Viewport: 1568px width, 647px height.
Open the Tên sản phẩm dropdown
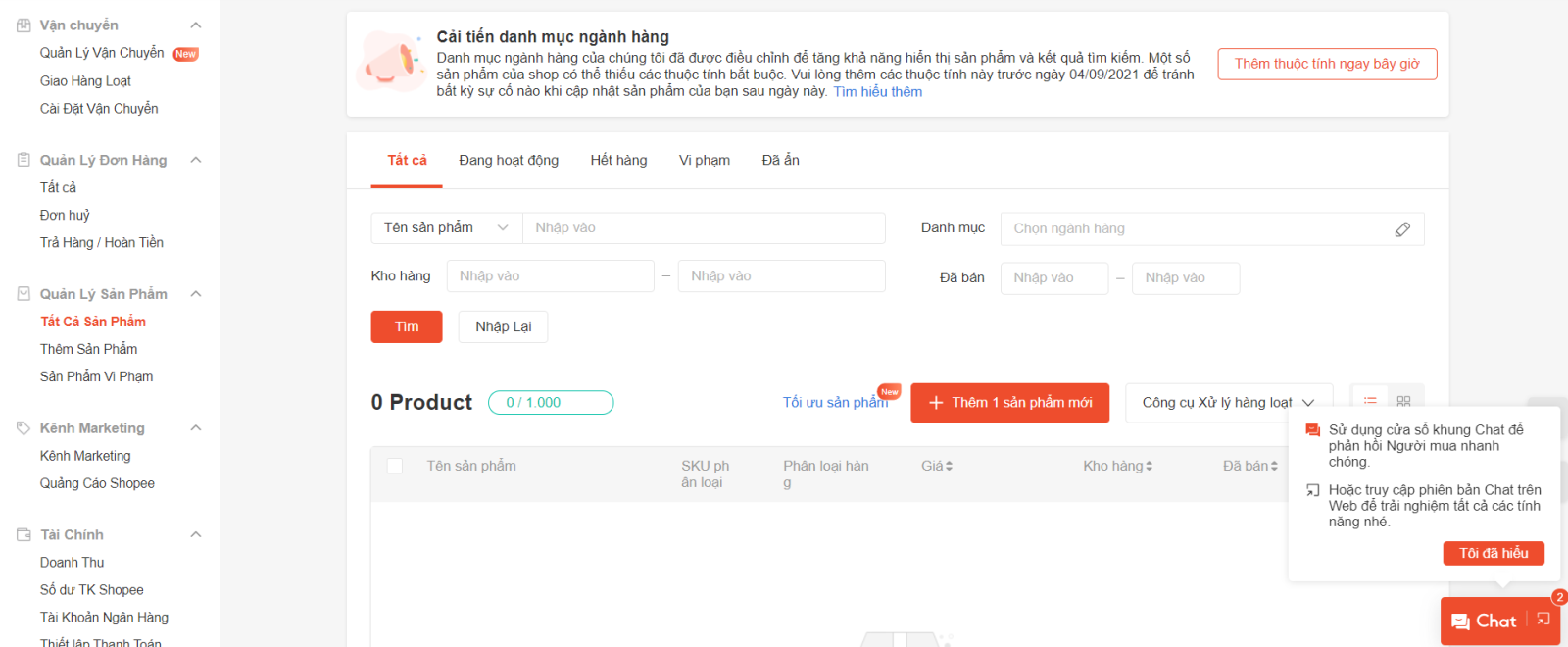tap(446, 228)
